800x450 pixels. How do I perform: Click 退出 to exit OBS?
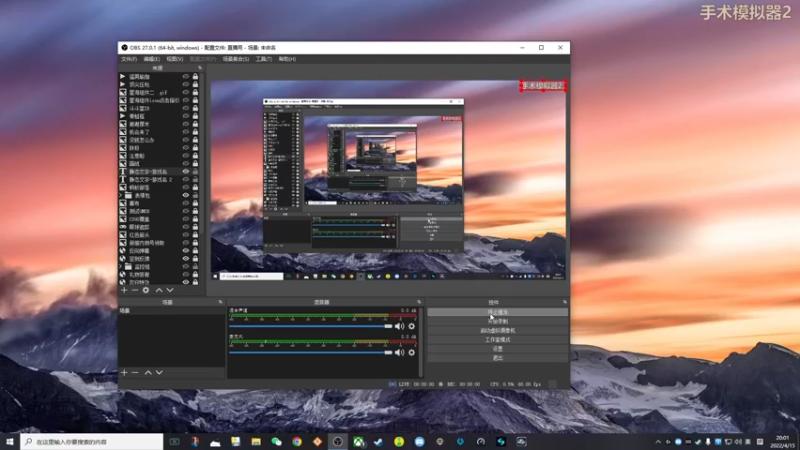(x=497, y=358)
